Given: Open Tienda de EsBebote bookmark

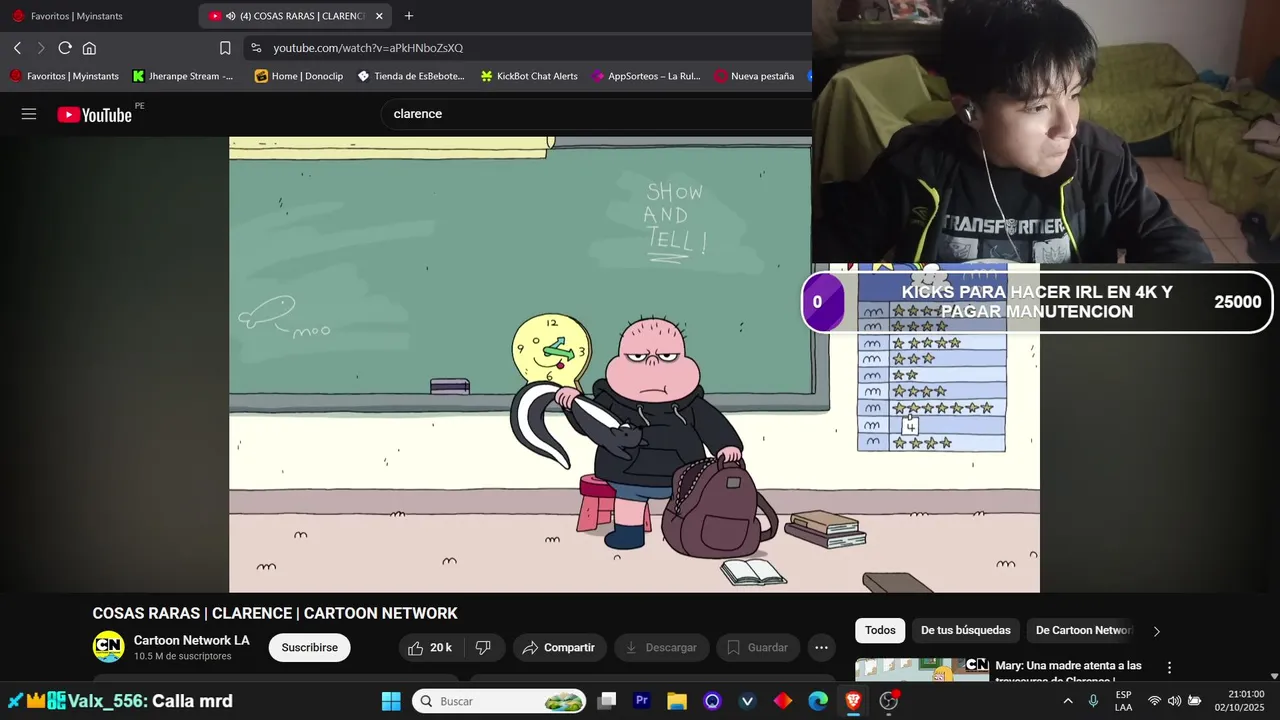Looking at the screenshot, I should click(x=411, y=76).
